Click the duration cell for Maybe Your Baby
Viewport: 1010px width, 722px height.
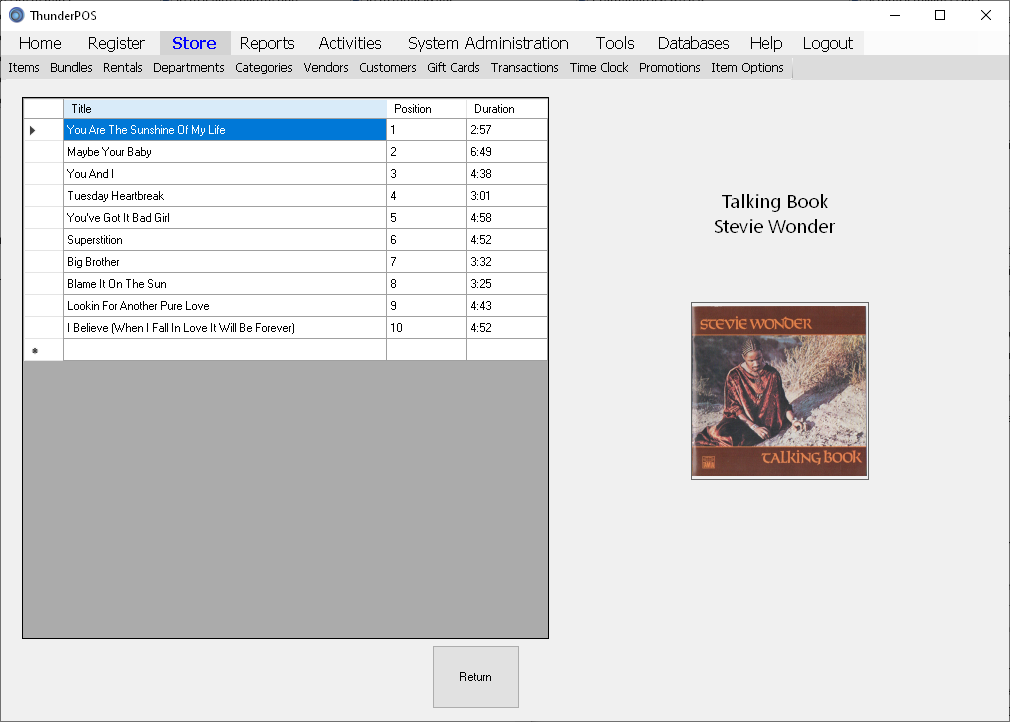[x=506, y=152]
